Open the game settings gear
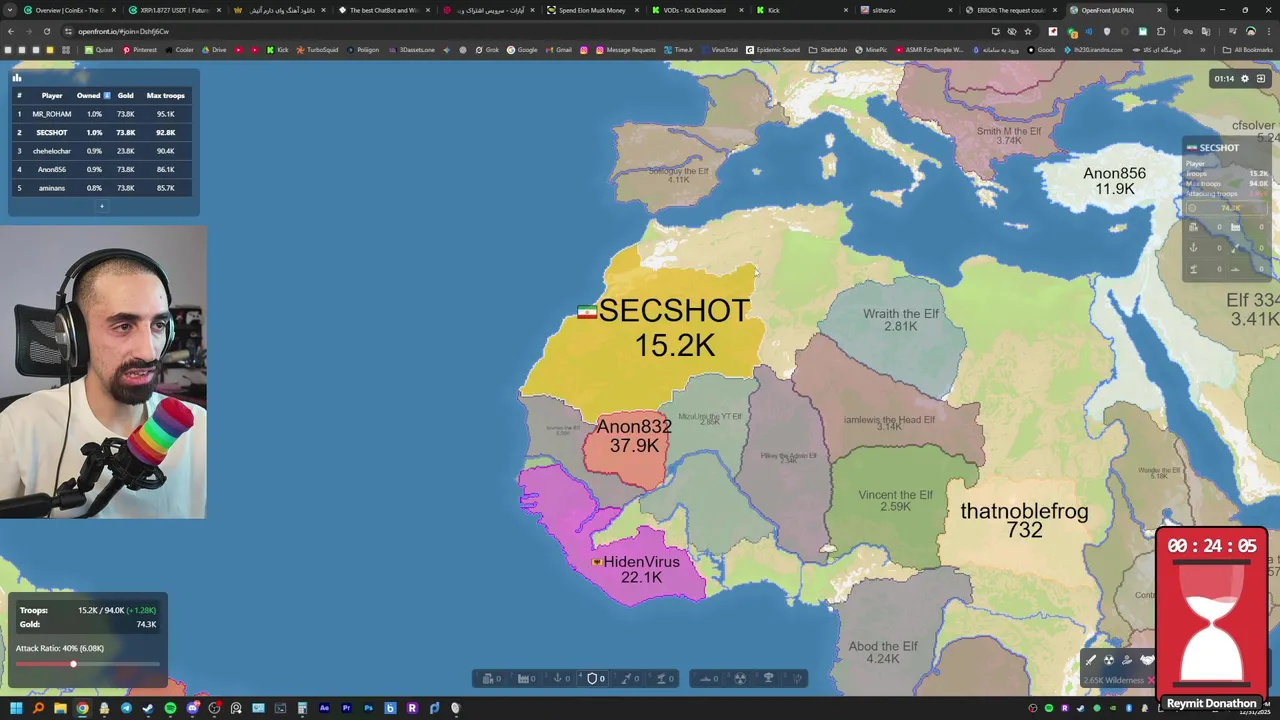Screen dimensions: 1280x720 tap(1245, 78)
